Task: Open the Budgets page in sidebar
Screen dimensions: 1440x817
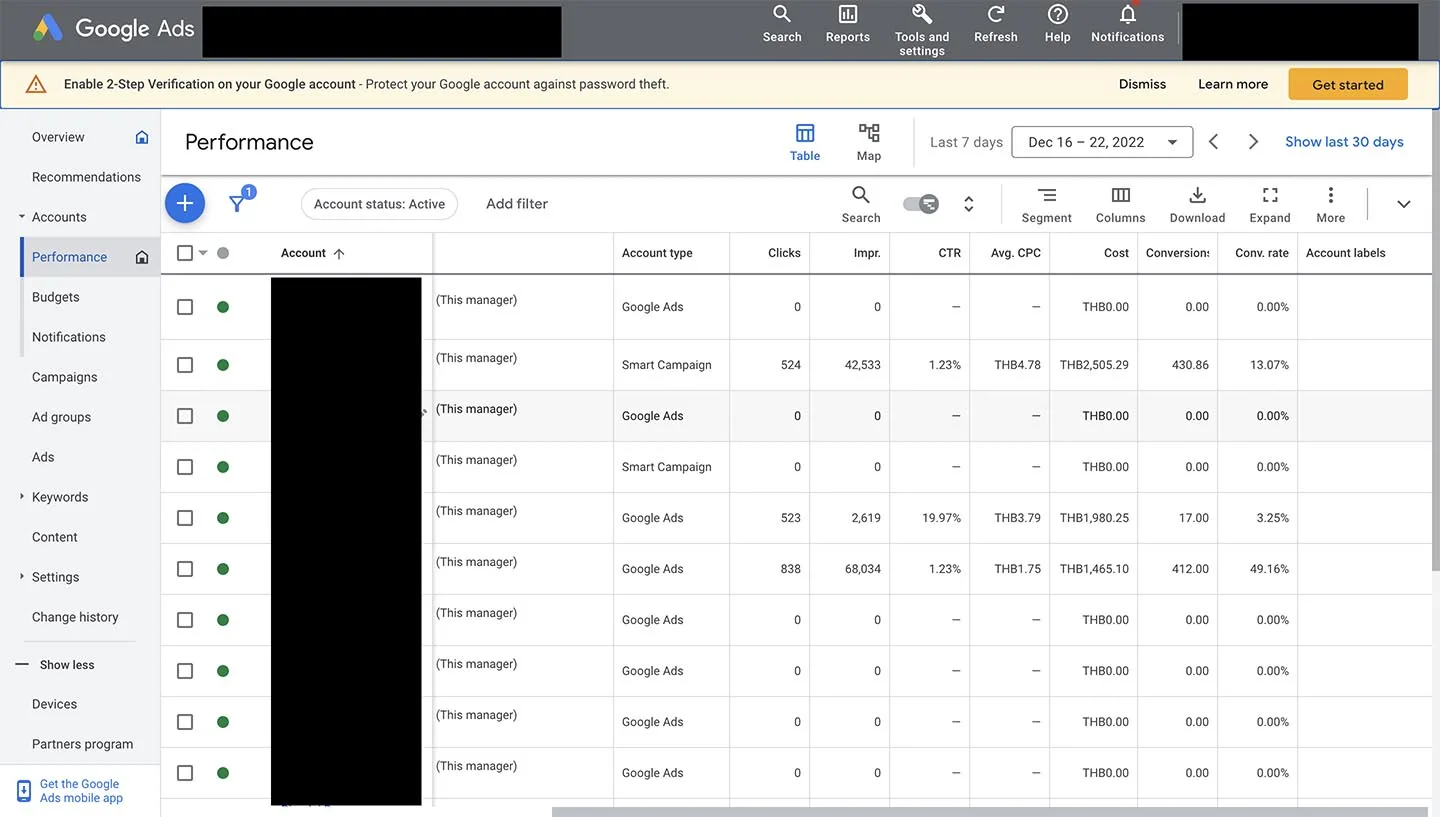Action: click(55, 297)
